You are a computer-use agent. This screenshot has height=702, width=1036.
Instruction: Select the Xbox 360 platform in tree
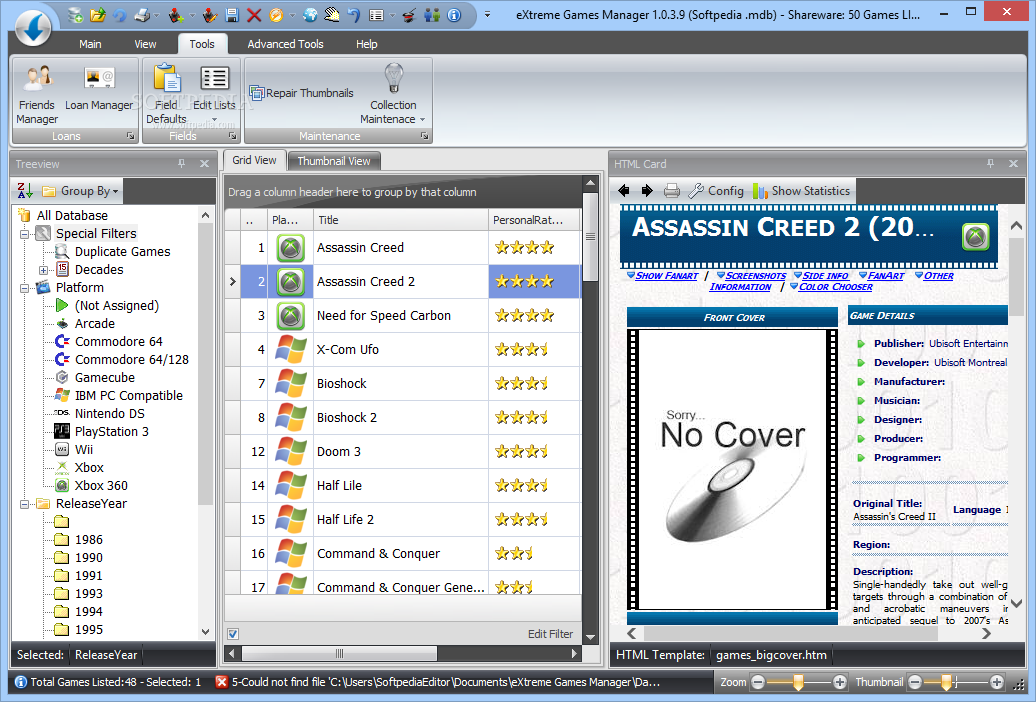101,485
